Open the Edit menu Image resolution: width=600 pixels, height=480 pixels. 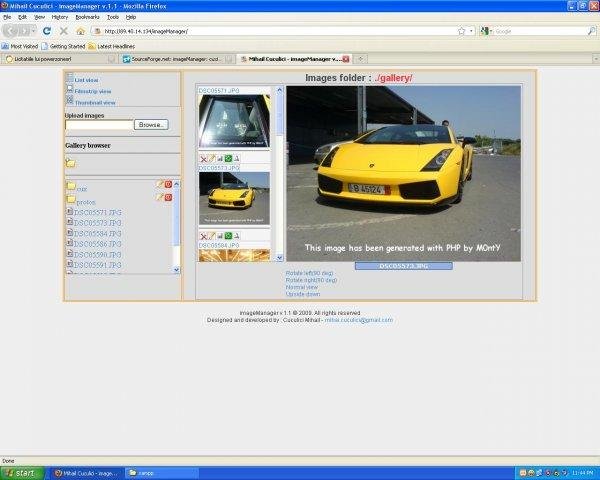pos(23,17)
